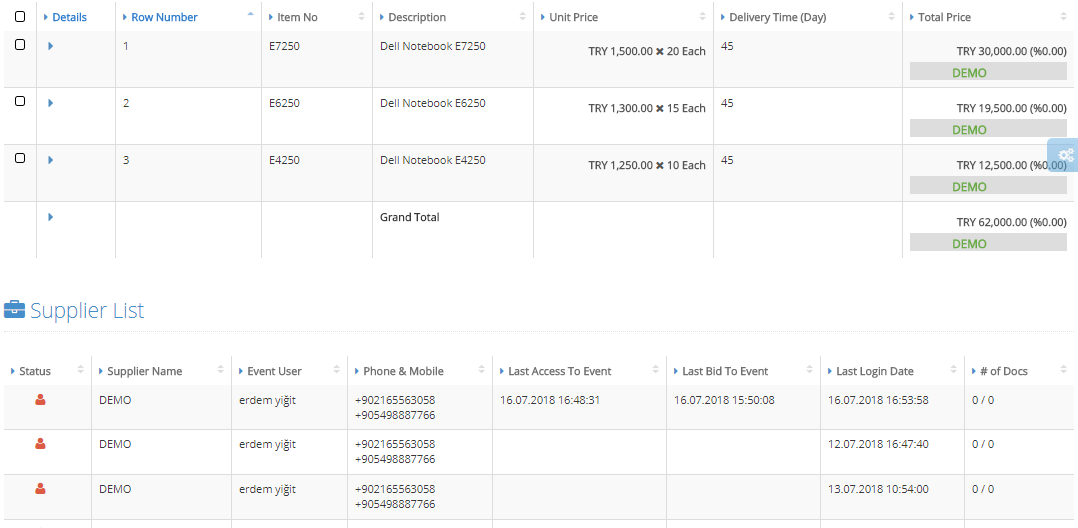Click the Row Number header link
This screenshot has height=528, width=1078.
coord(164,17)
